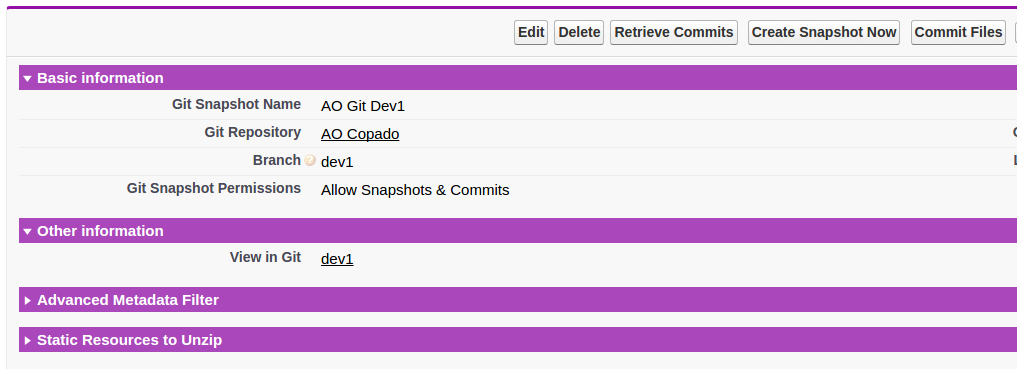The height and width of the screenshot is (369, 1017).
Task: Click the AO Git Dev1 name value
Action: coord(363,106)
